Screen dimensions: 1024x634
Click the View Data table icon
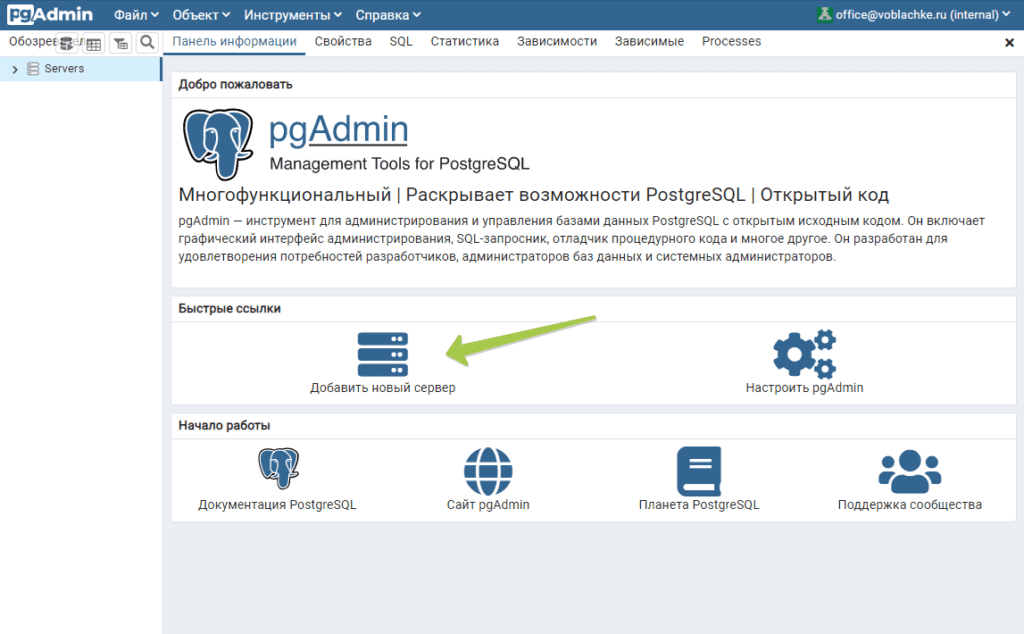point(93,44)
